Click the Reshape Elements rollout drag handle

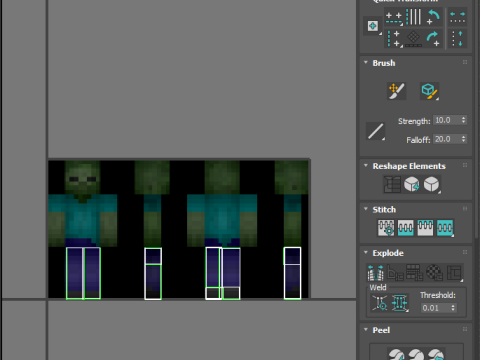[465, 165]
